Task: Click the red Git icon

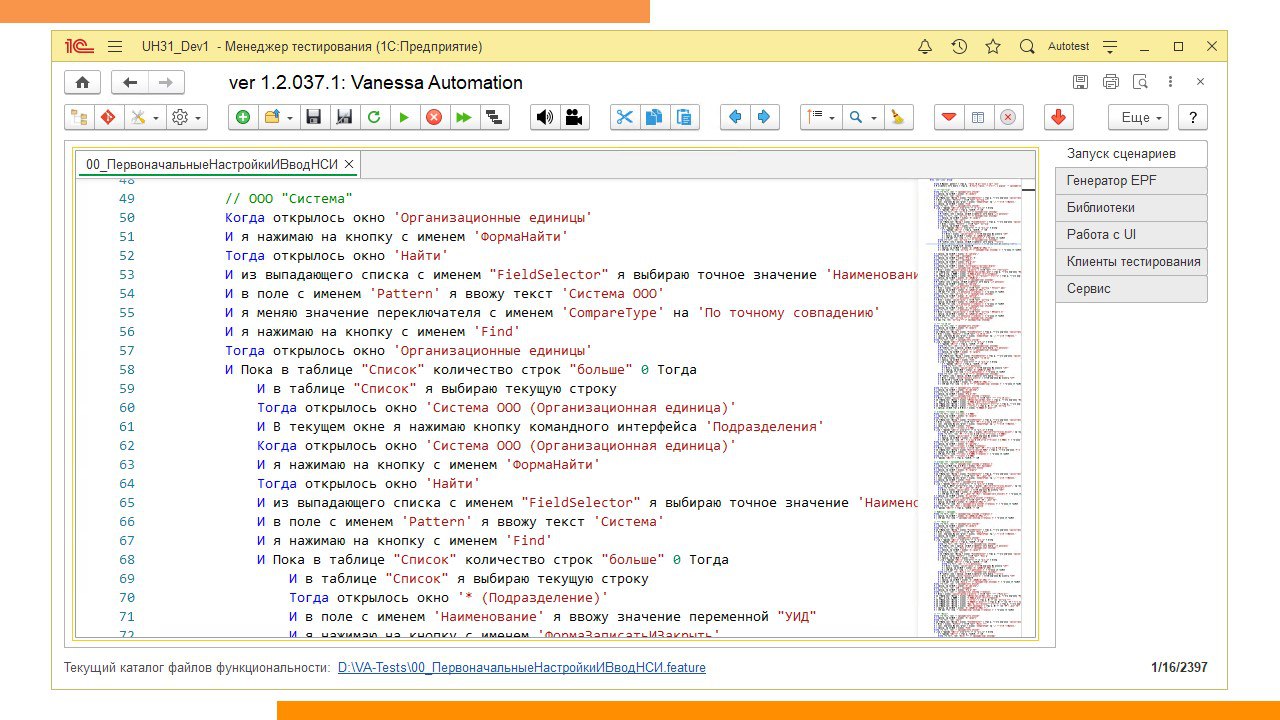Action: point(107,117)
